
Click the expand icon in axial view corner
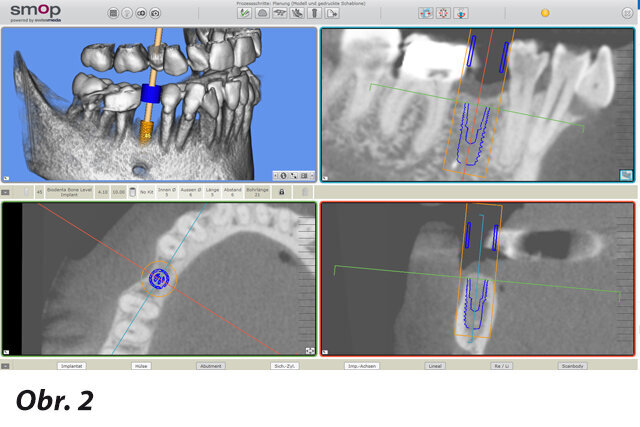click(x=309, y=350)
